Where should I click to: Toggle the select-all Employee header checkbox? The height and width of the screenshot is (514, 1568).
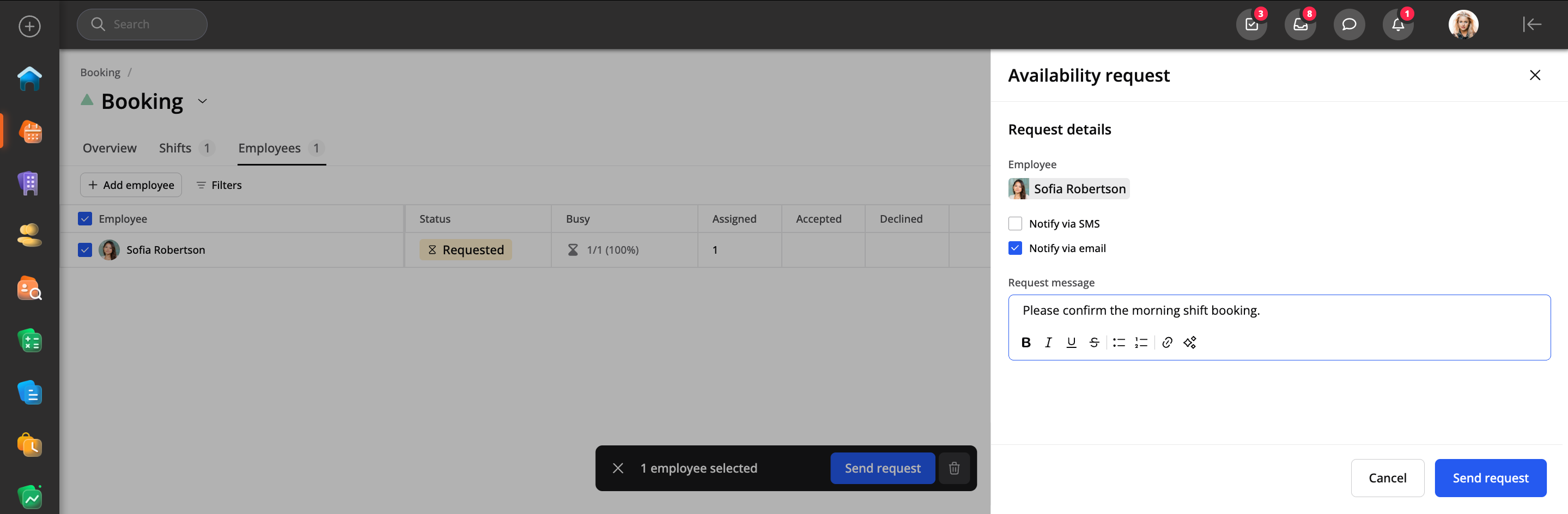84,218
